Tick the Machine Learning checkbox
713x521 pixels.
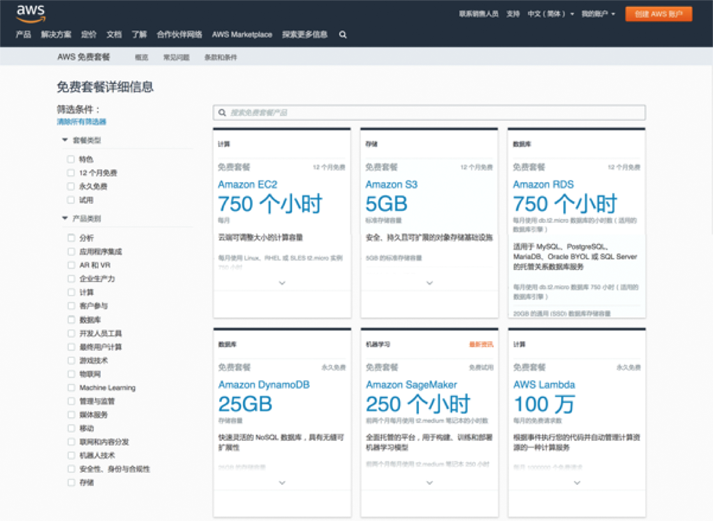[x=71, y=388]
